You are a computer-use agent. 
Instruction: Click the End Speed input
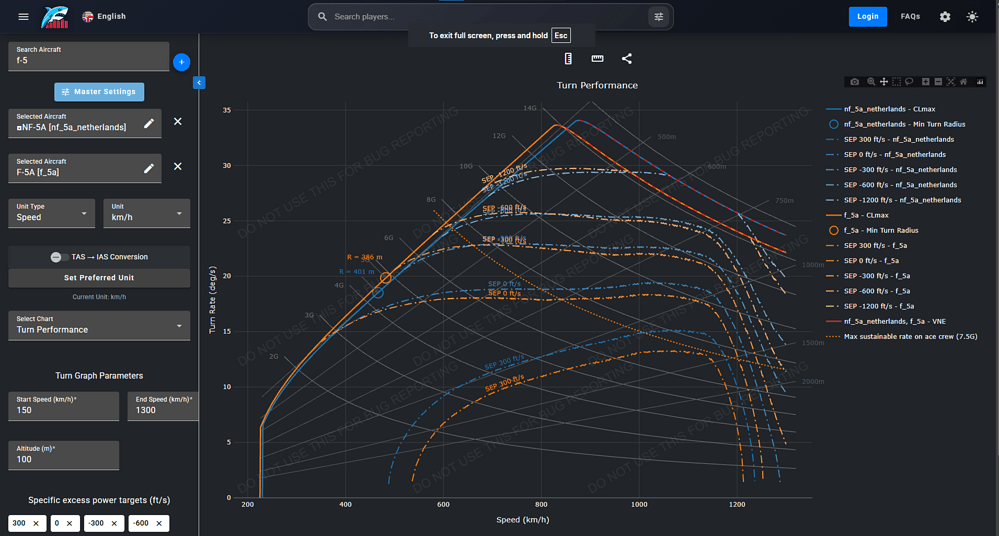click(x=163, y=406)
